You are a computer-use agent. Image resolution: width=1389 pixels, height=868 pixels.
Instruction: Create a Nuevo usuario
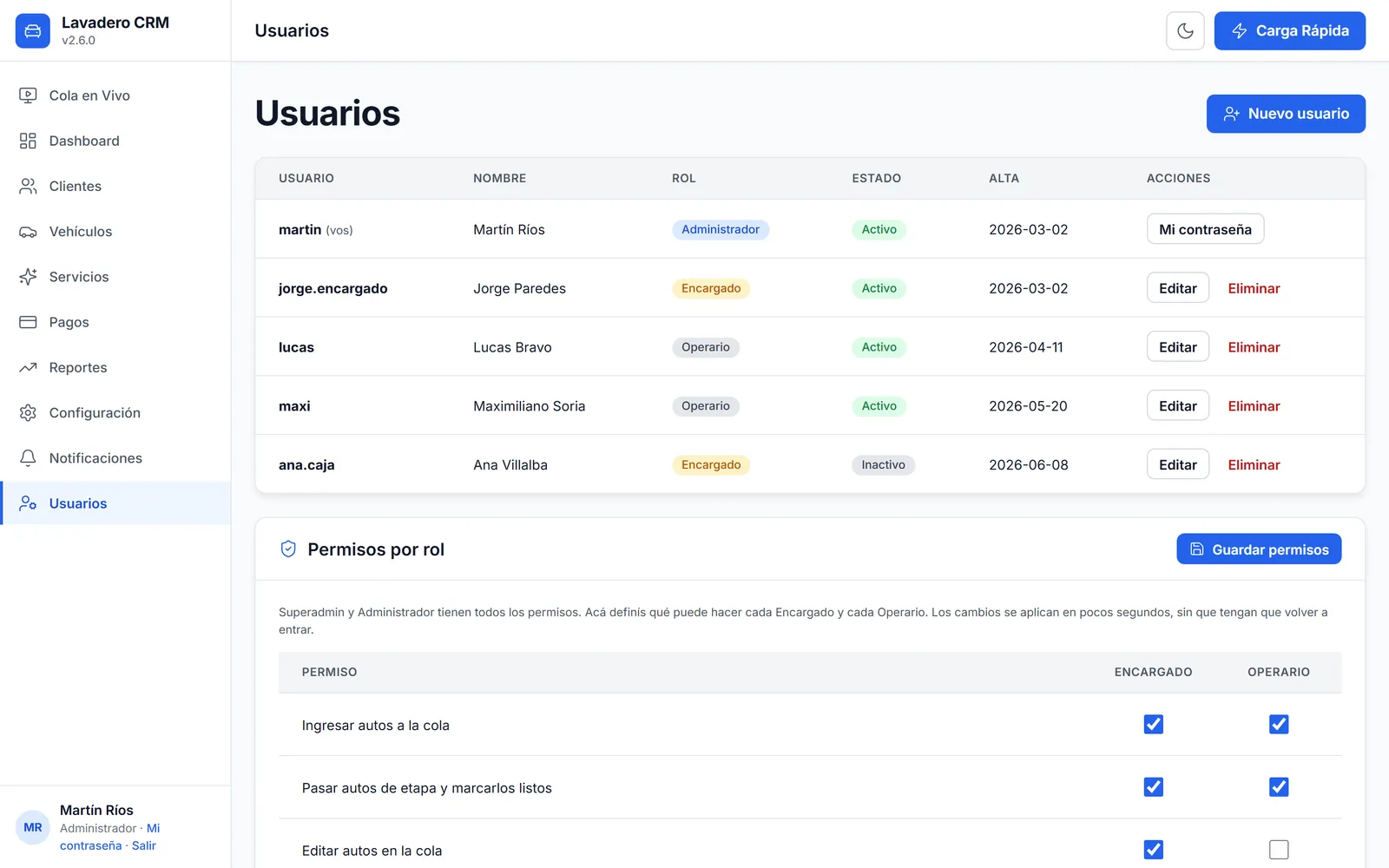(1286, 114)
